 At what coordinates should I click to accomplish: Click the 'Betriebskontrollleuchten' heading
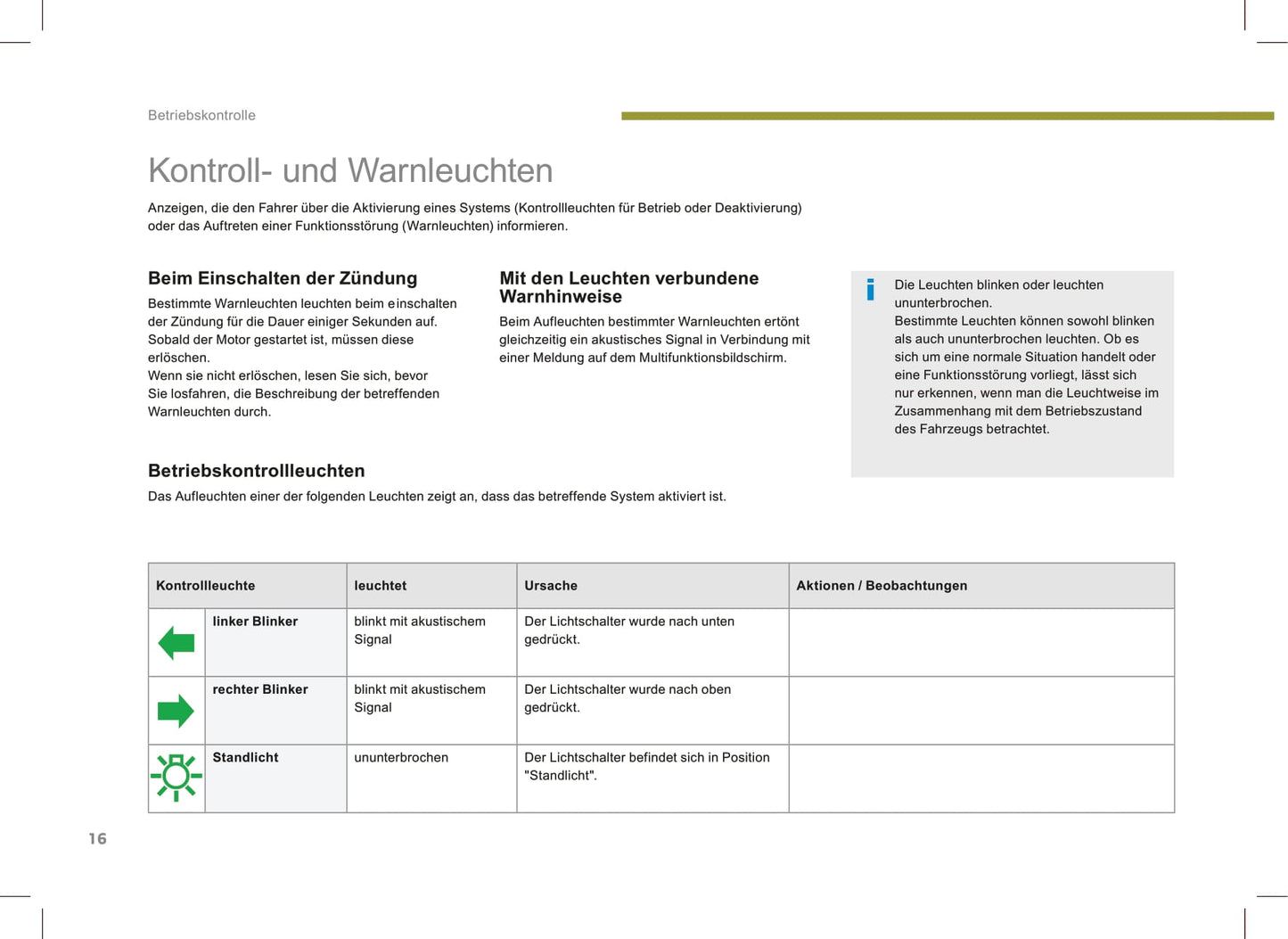click(257, 471)
